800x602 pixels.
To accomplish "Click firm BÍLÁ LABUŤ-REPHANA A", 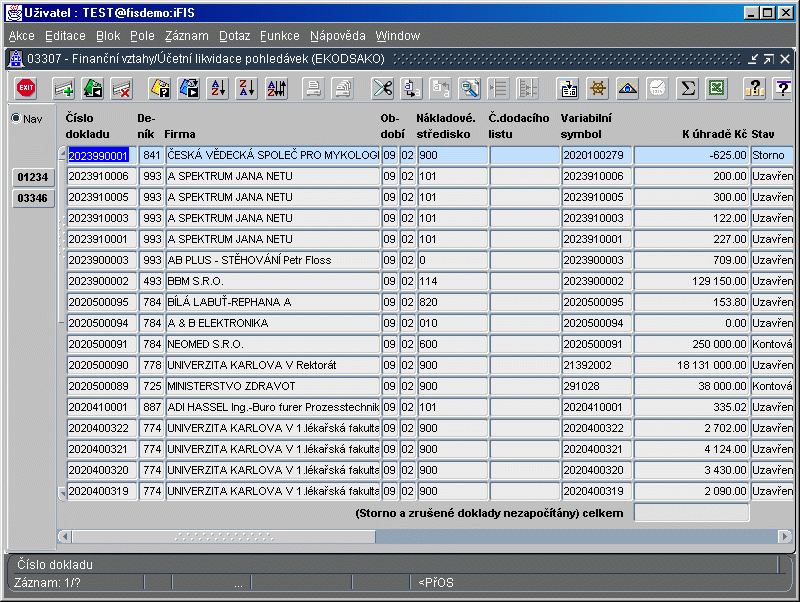I will 273,302.
